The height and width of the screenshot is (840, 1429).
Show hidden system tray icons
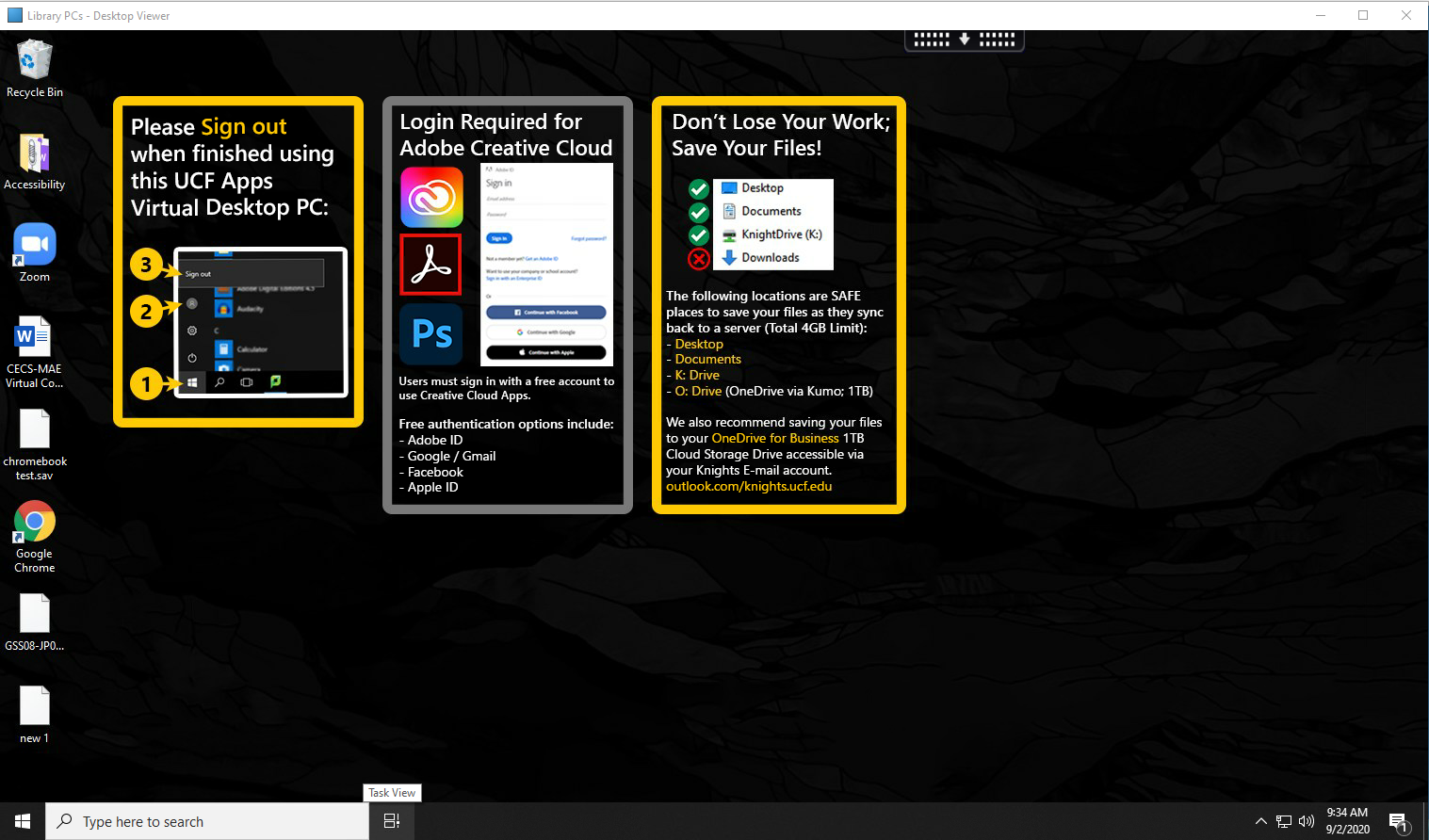coord(1261,821)
